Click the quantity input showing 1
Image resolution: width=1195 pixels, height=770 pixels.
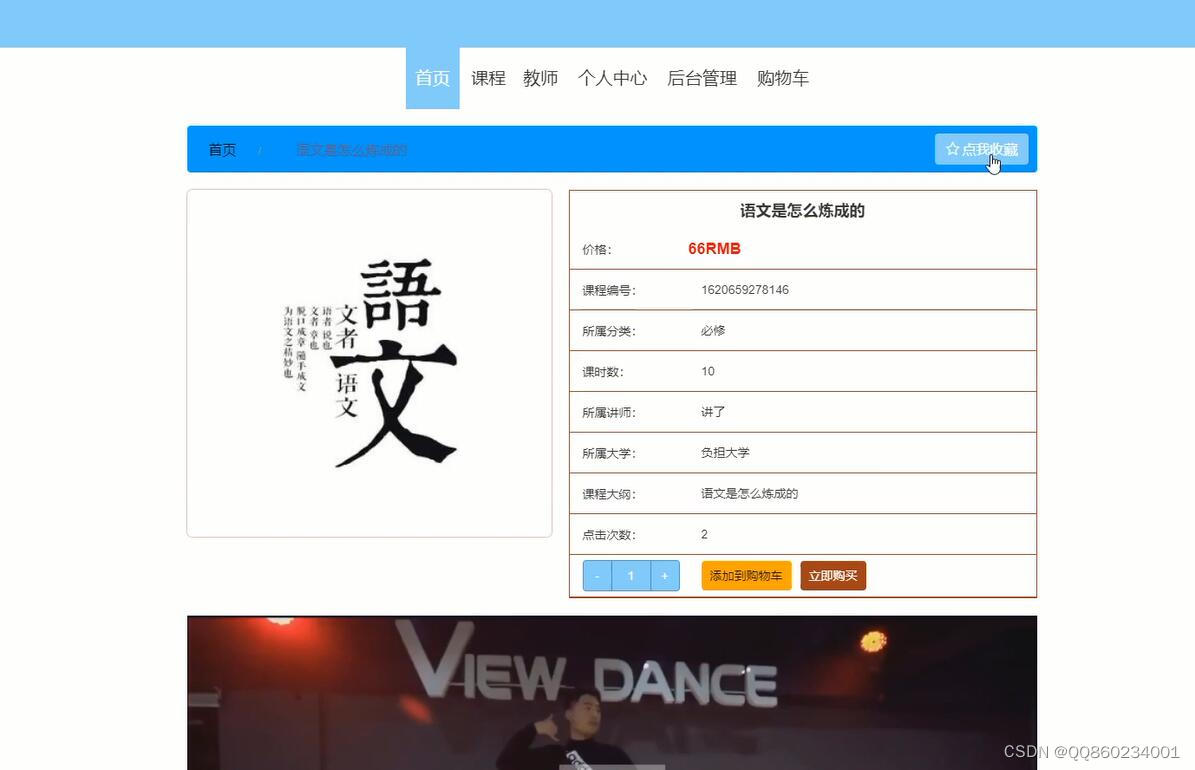(630, 575)
